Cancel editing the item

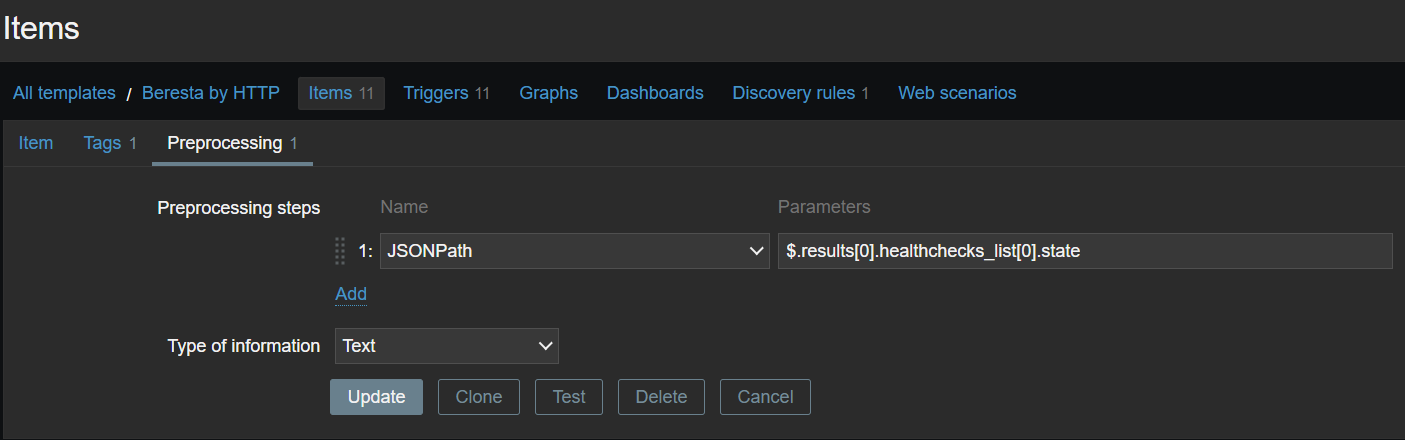(x=765, y=397)
